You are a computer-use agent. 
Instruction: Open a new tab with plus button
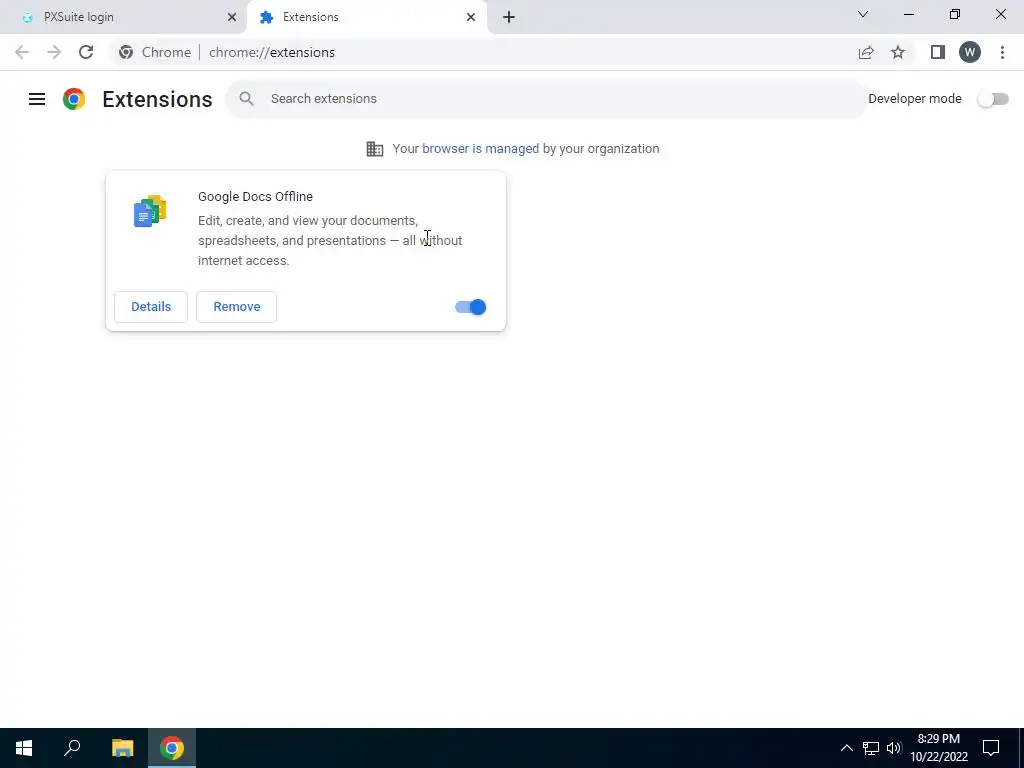pyautogui.click(x=509, y=17)
